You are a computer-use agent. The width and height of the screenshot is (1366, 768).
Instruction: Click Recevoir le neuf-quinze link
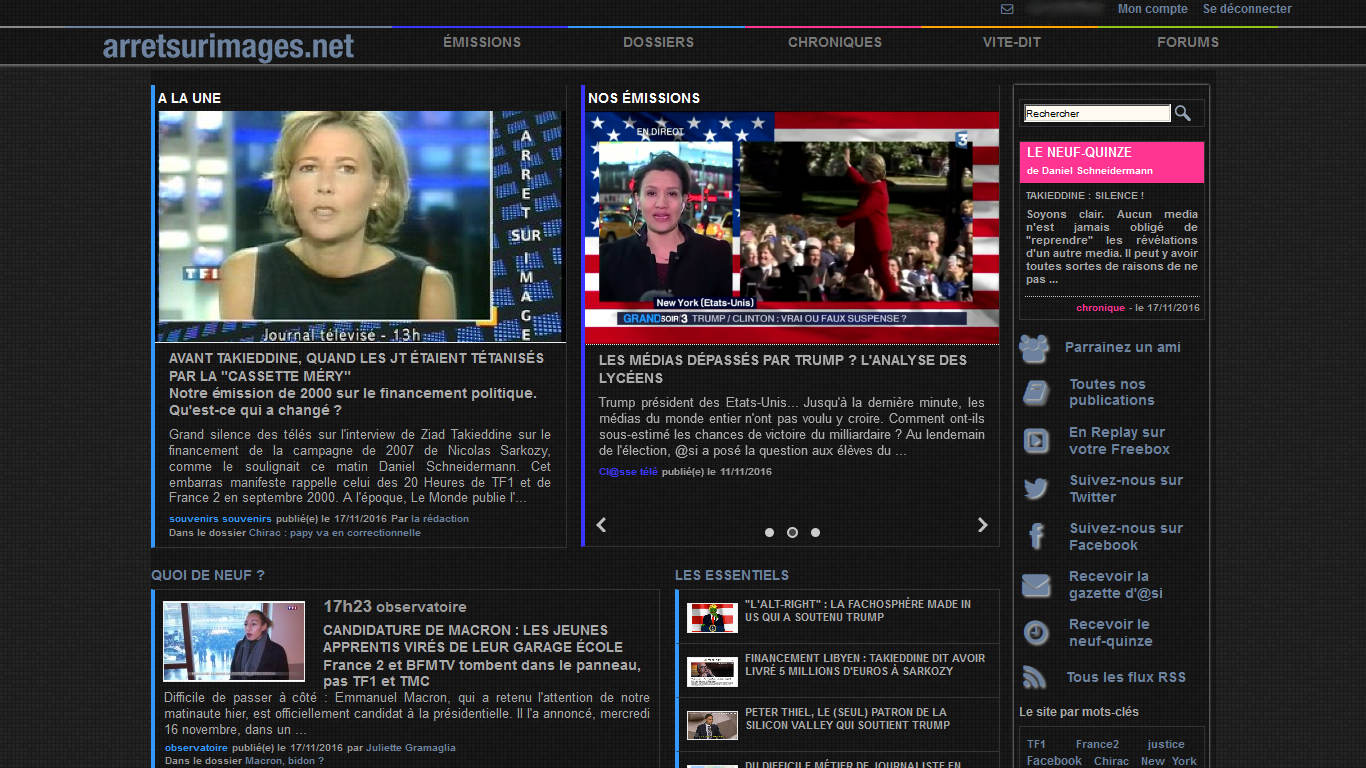[x=1111, y=633]
